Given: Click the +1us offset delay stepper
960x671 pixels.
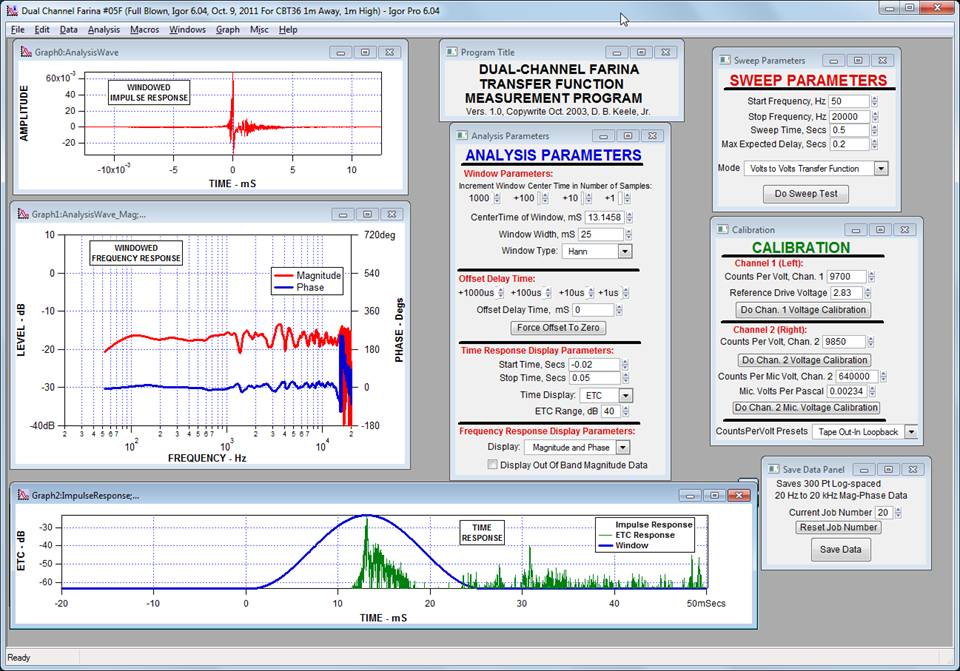Looking at the screenshot, I should (626, 293).
